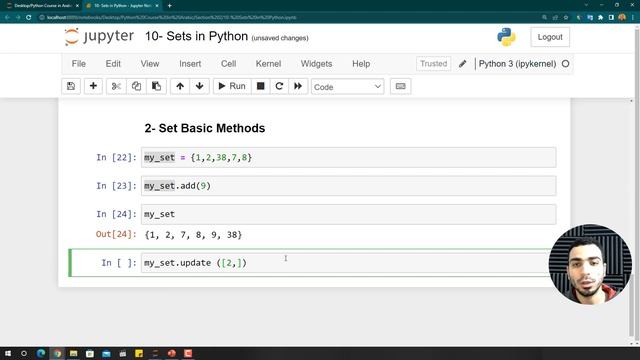Open the Chrome three-dot menu
The image size is (640, 360).
[633, 18]
